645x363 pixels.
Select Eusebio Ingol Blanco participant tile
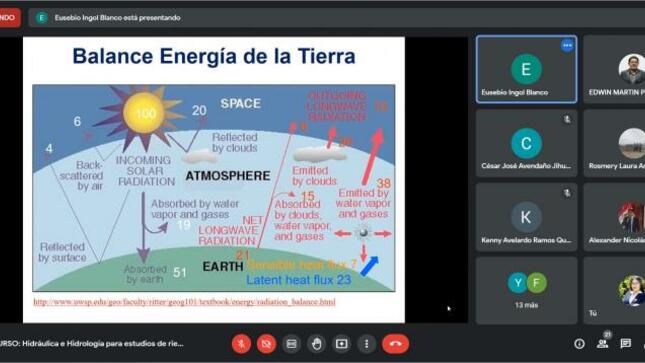pos(527,69)
